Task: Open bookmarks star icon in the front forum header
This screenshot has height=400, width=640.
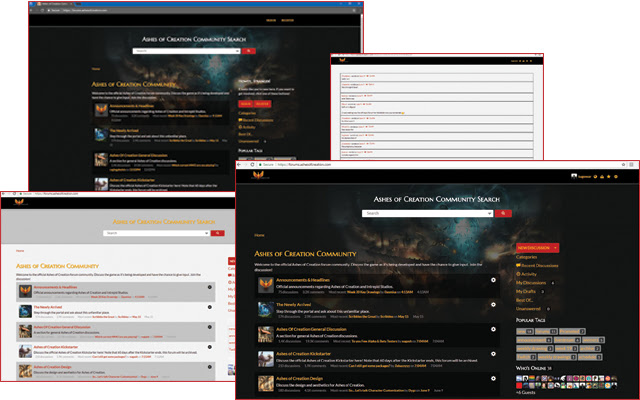Action: (609, 177)
